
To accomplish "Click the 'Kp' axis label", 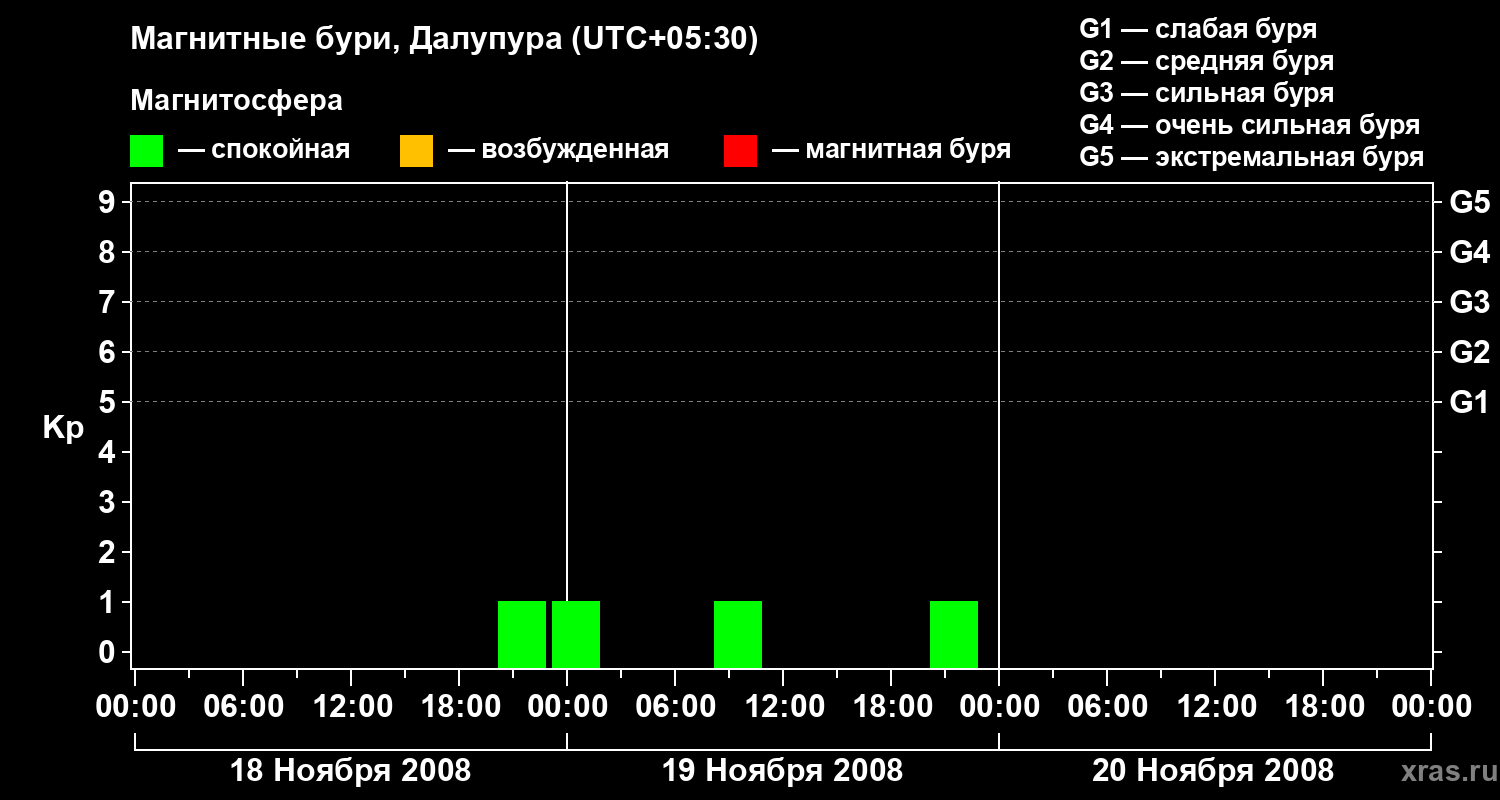I will (x=63, y=428).
